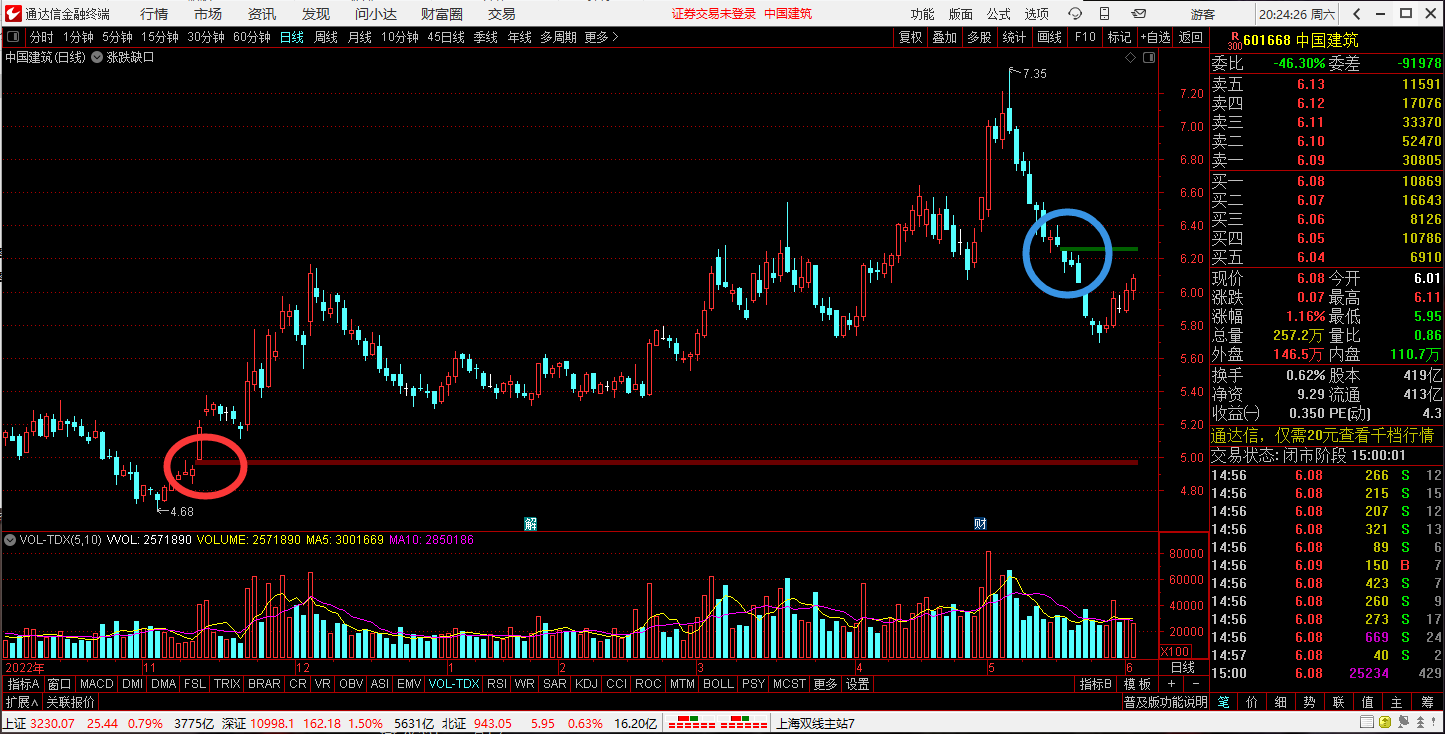This screenshot has width=1445, height=734.
Task: Open the 资讯 menu
Action: pyautogui.click(x=262, y=14)
